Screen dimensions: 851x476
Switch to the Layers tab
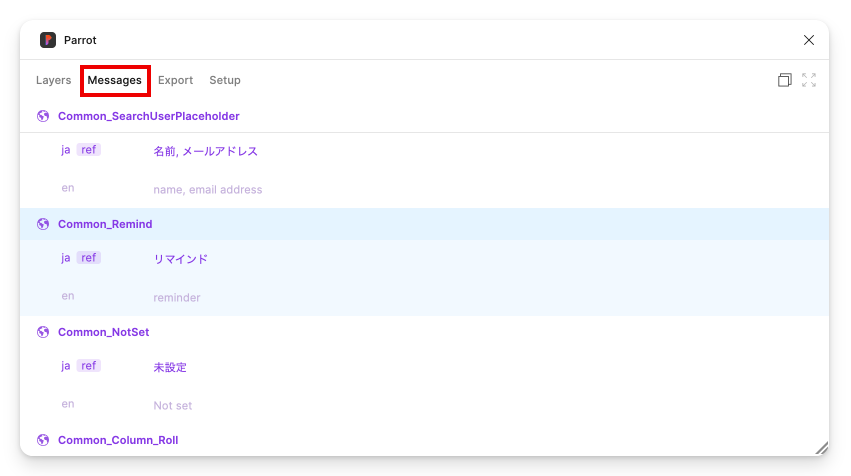point(54,80)
